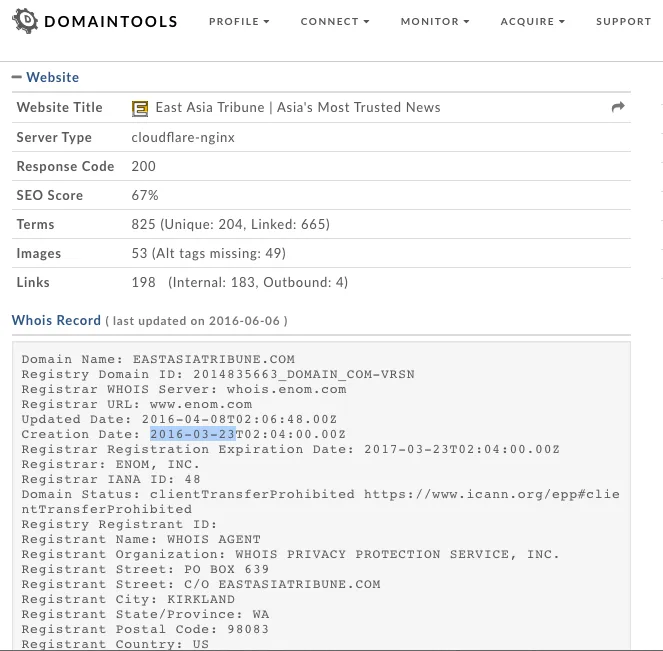Open the Acquire dropdown menu
Viewport: 663px width, 651px height.
point(533,22)
